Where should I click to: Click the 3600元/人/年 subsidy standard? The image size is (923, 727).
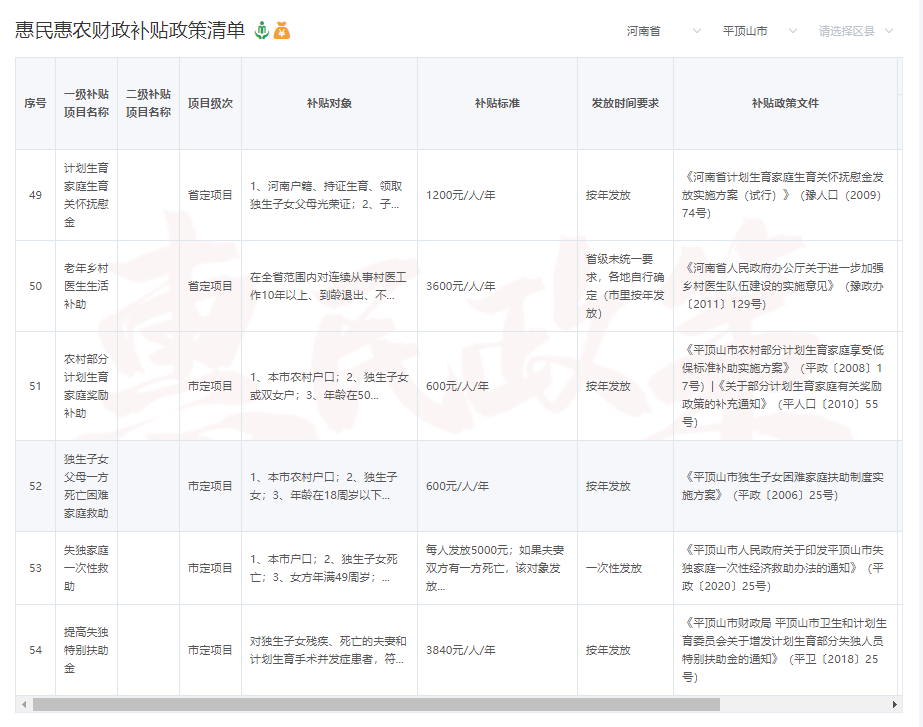coord(461,286)
